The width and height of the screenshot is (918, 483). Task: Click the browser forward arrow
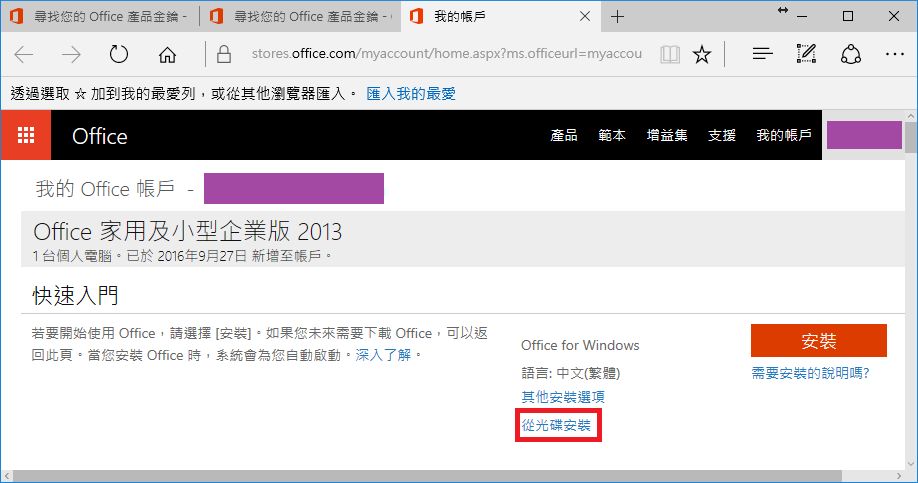coord(71,54)
